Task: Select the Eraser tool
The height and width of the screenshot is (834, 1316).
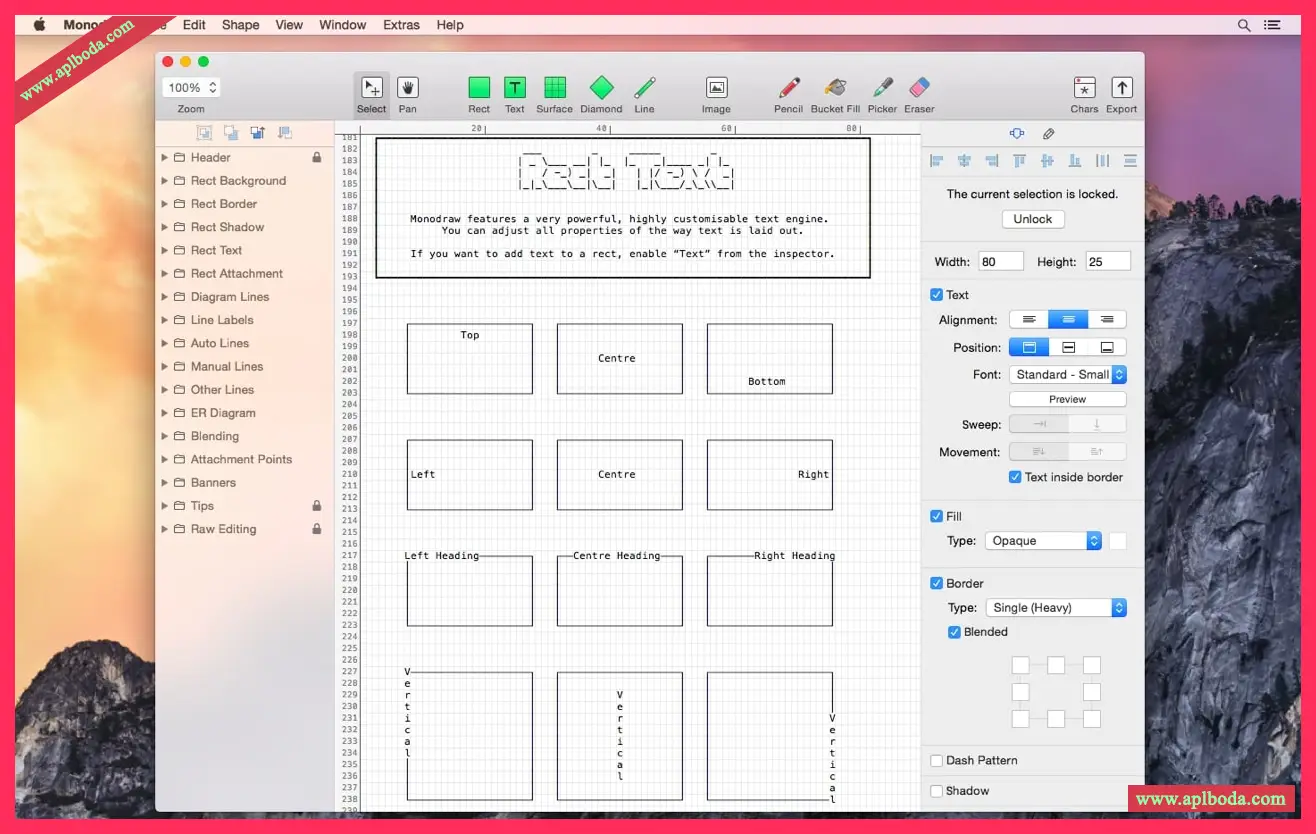Action: pyautogui.click(x=919, y=88)
